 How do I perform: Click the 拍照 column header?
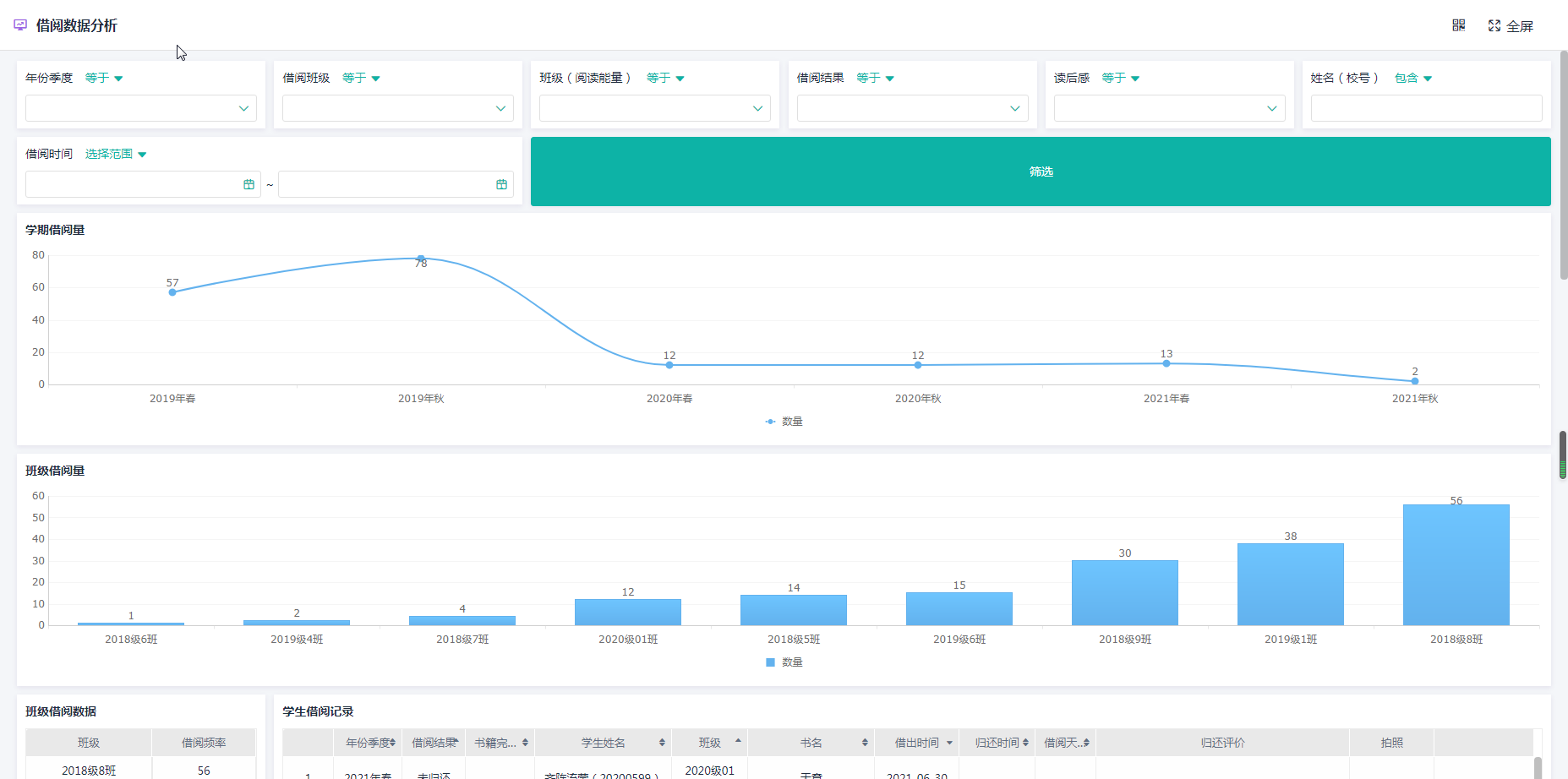pos(1391,743)
